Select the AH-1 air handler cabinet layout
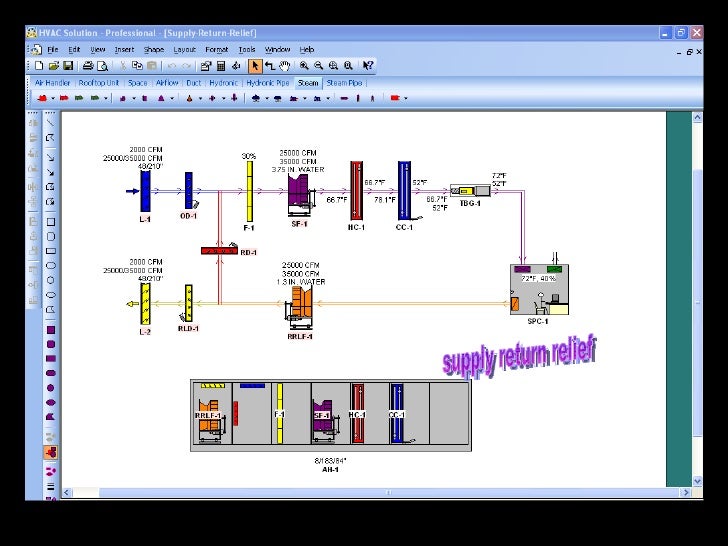The image size is (728, 546). (331, 415)
